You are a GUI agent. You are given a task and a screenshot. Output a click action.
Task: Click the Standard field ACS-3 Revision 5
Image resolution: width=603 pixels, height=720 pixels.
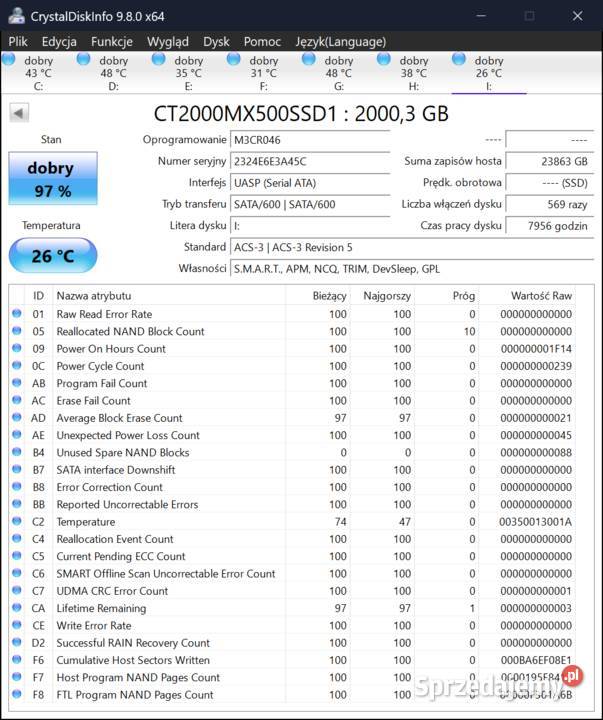point(412,248)
